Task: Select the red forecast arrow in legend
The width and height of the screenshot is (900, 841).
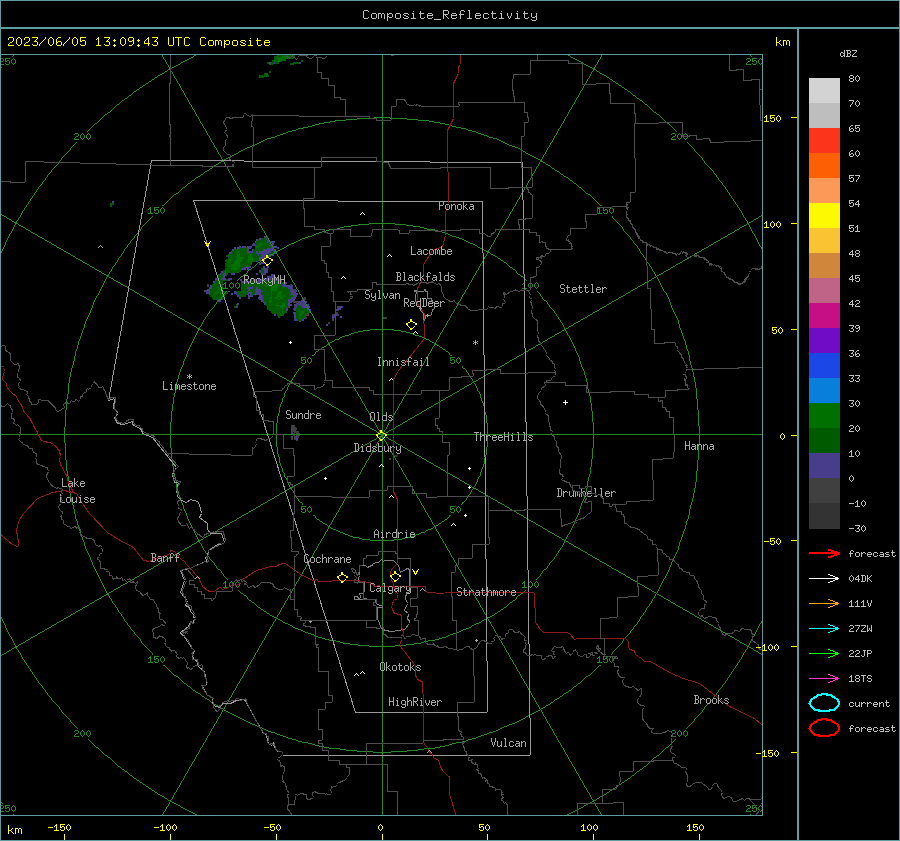Action: 824,553
